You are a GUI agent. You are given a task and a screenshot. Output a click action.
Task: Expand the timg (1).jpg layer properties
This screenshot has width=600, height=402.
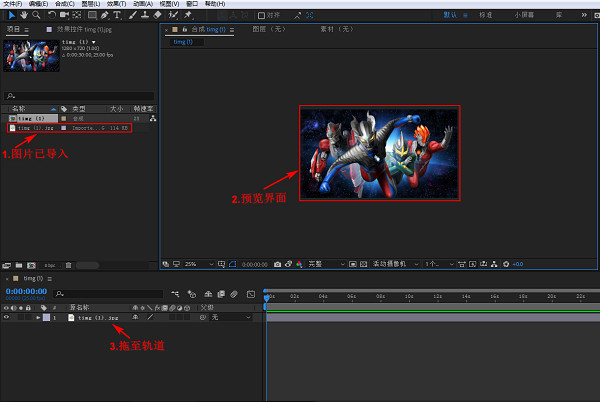pos(39,317)
